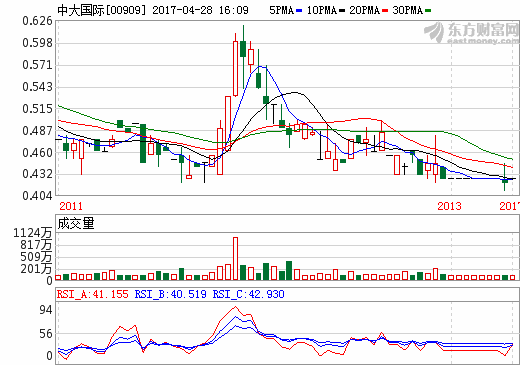Click the 0.460 price axis label

point(38,153)
